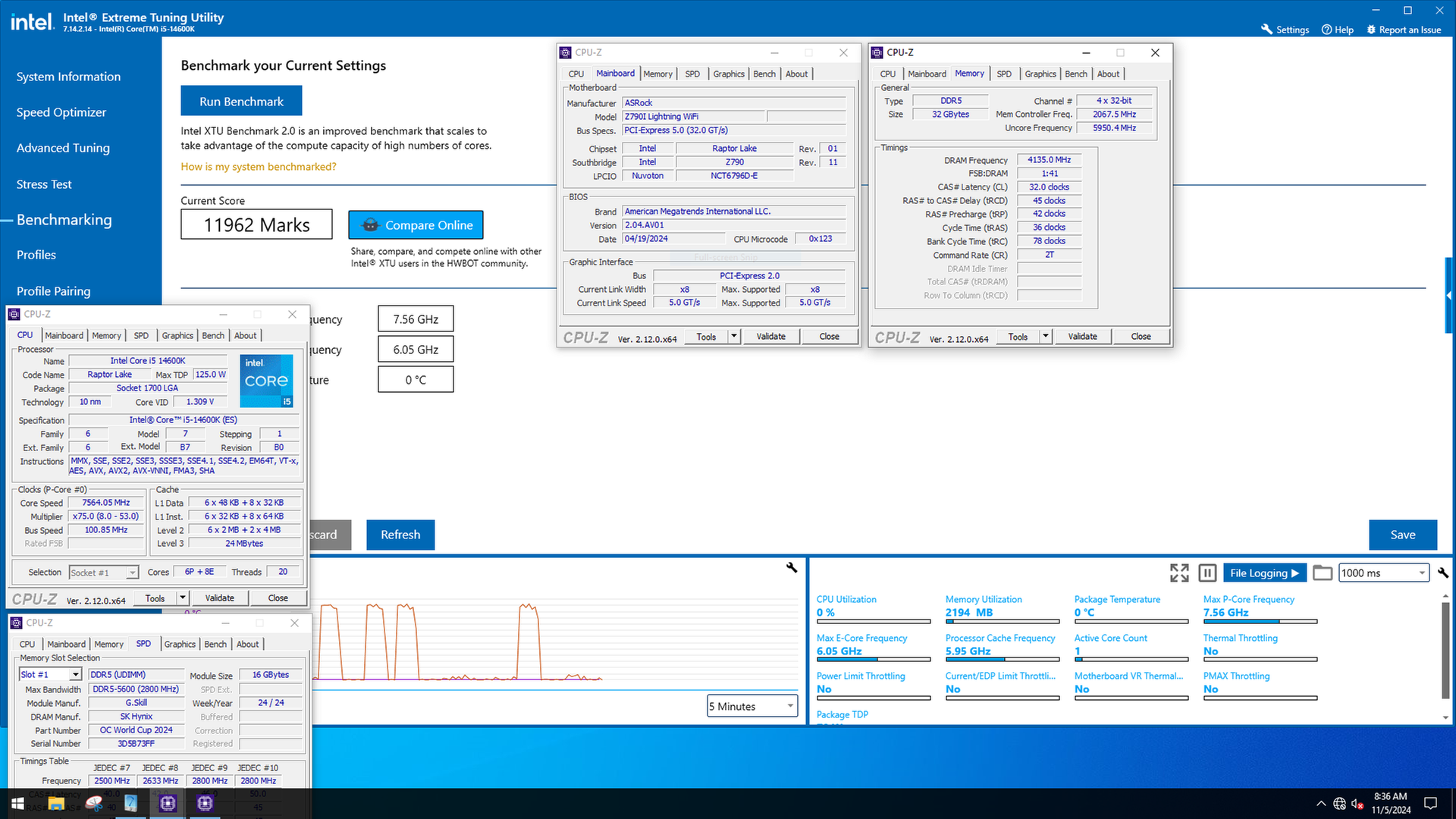Select the Max P-Core Frequency monitor tile
This screenshot has width=1456, height=819.
pyautogui.click(x=1260, y=608)
